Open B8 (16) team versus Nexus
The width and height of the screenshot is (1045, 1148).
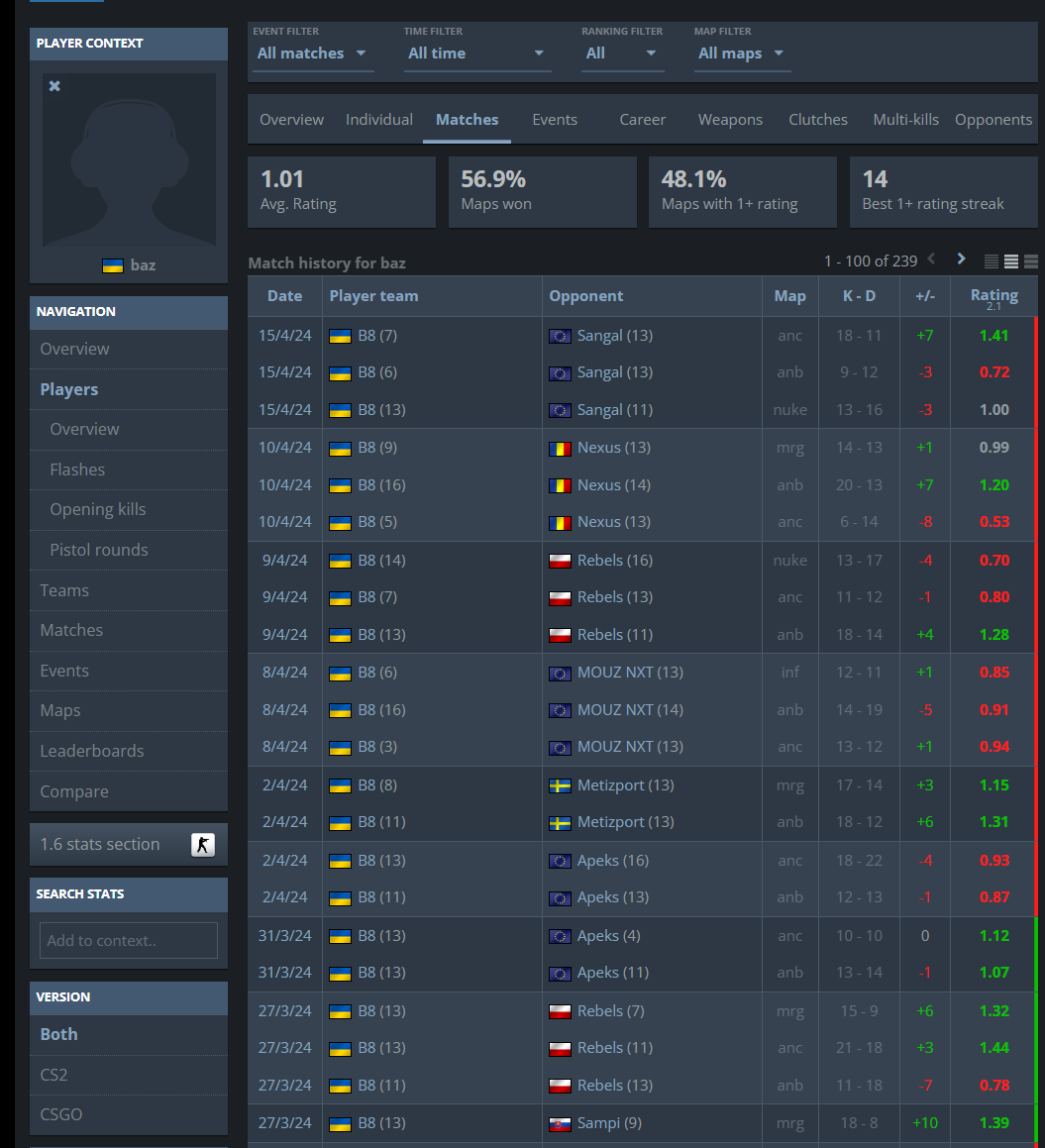(x=381, y=484)
